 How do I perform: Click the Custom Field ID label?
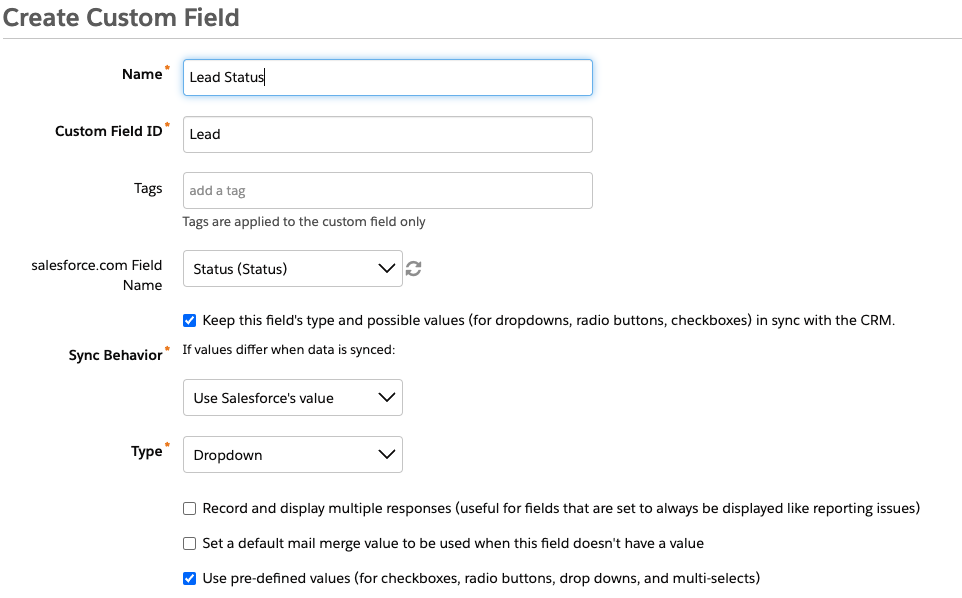tap(108, 131)
